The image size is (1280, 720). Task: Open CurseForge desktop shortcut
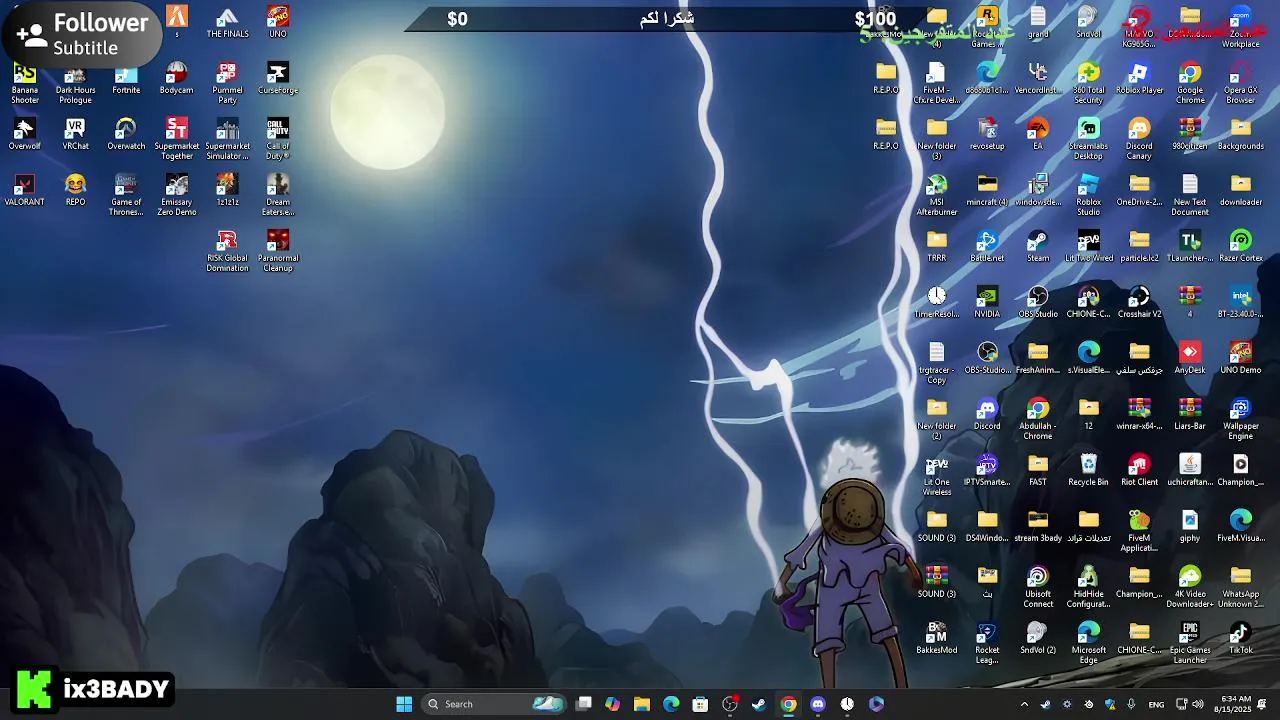278,79
